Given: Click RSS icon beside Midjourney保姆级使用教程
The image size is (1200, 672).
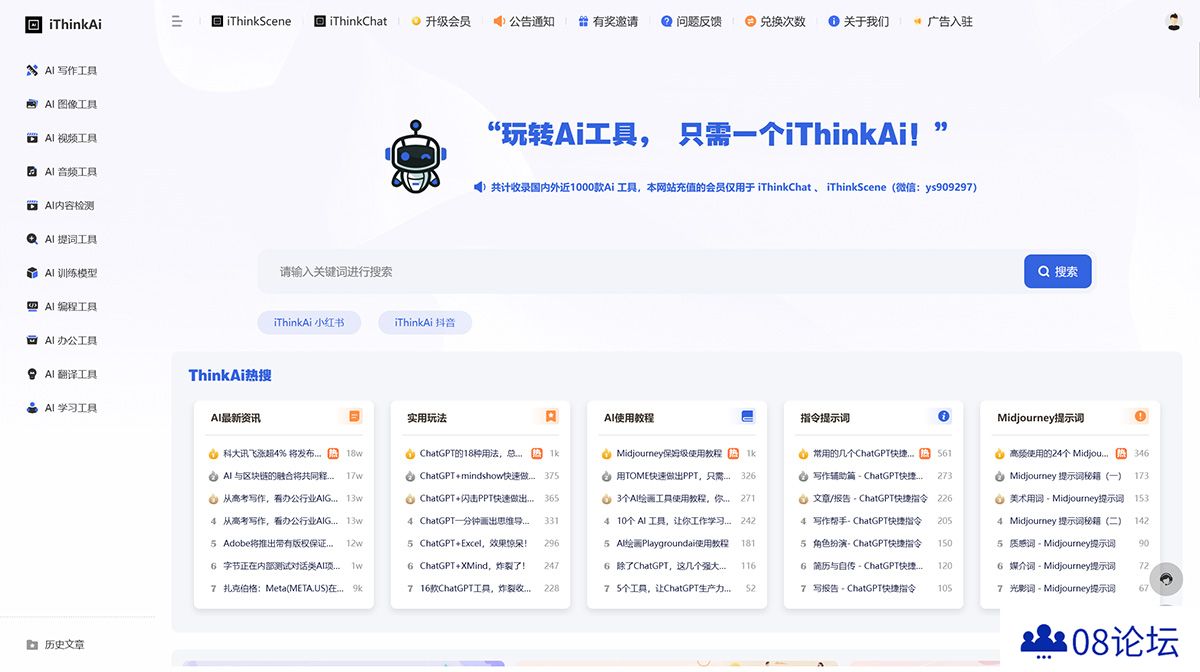Looking at the screenshot, I should [x=733, y=454].
